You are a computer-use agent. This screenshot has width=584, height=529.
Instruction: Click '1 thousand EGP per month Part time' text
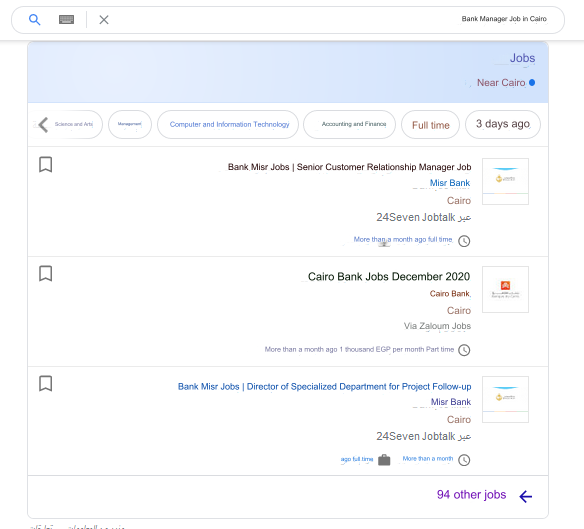pos(397,349)
